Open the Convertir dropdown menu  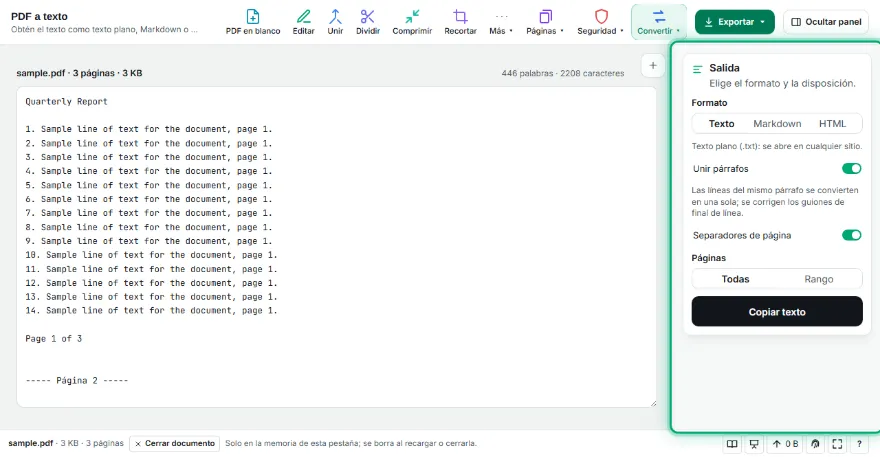[658, 22]
